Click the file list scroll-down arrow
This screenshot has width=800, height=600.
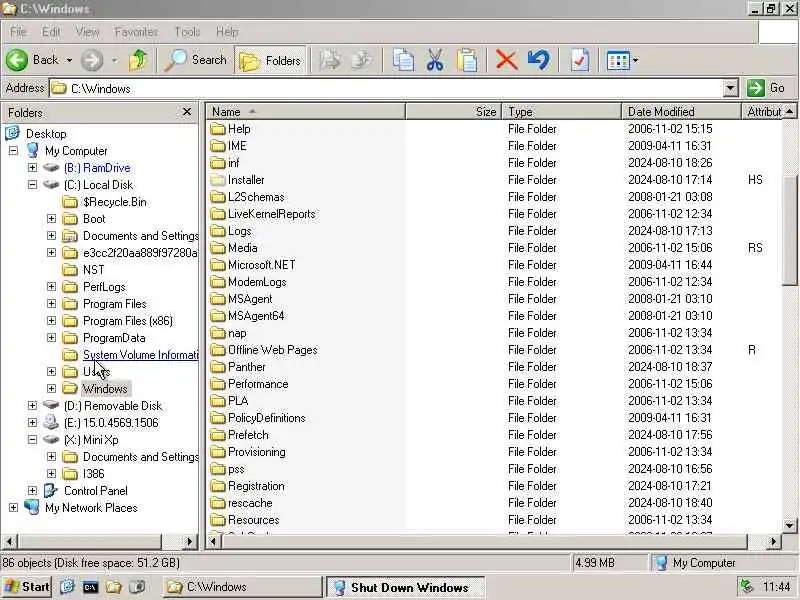point(789,525)
